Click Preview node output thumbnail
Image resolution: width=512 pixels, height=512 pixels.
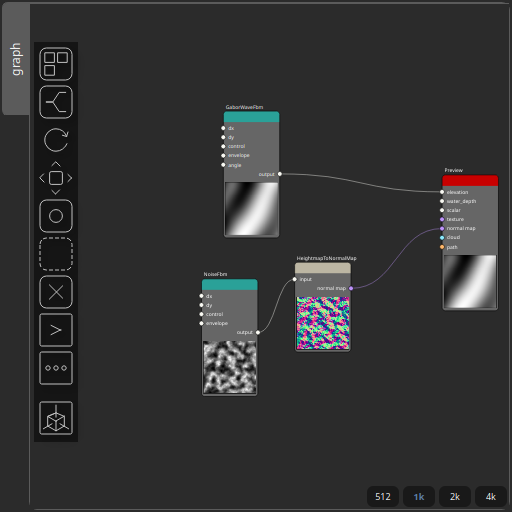coord(470,282)
